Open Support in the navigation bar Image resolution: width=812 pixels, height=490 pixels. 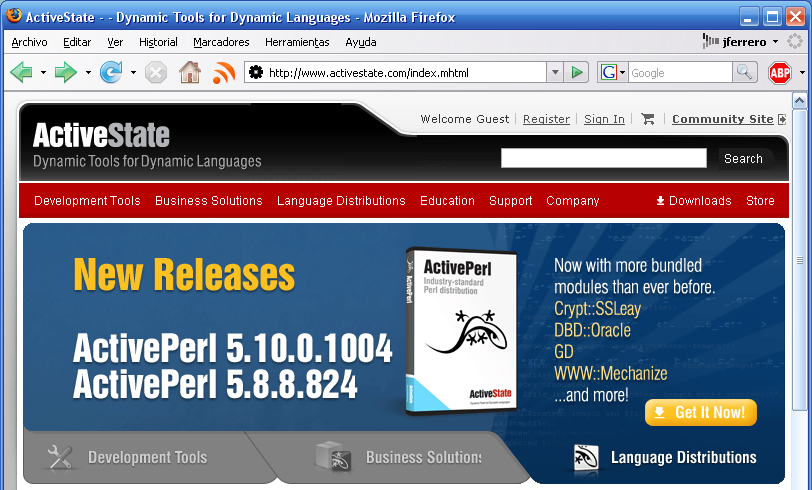click(x=511, y=200)
